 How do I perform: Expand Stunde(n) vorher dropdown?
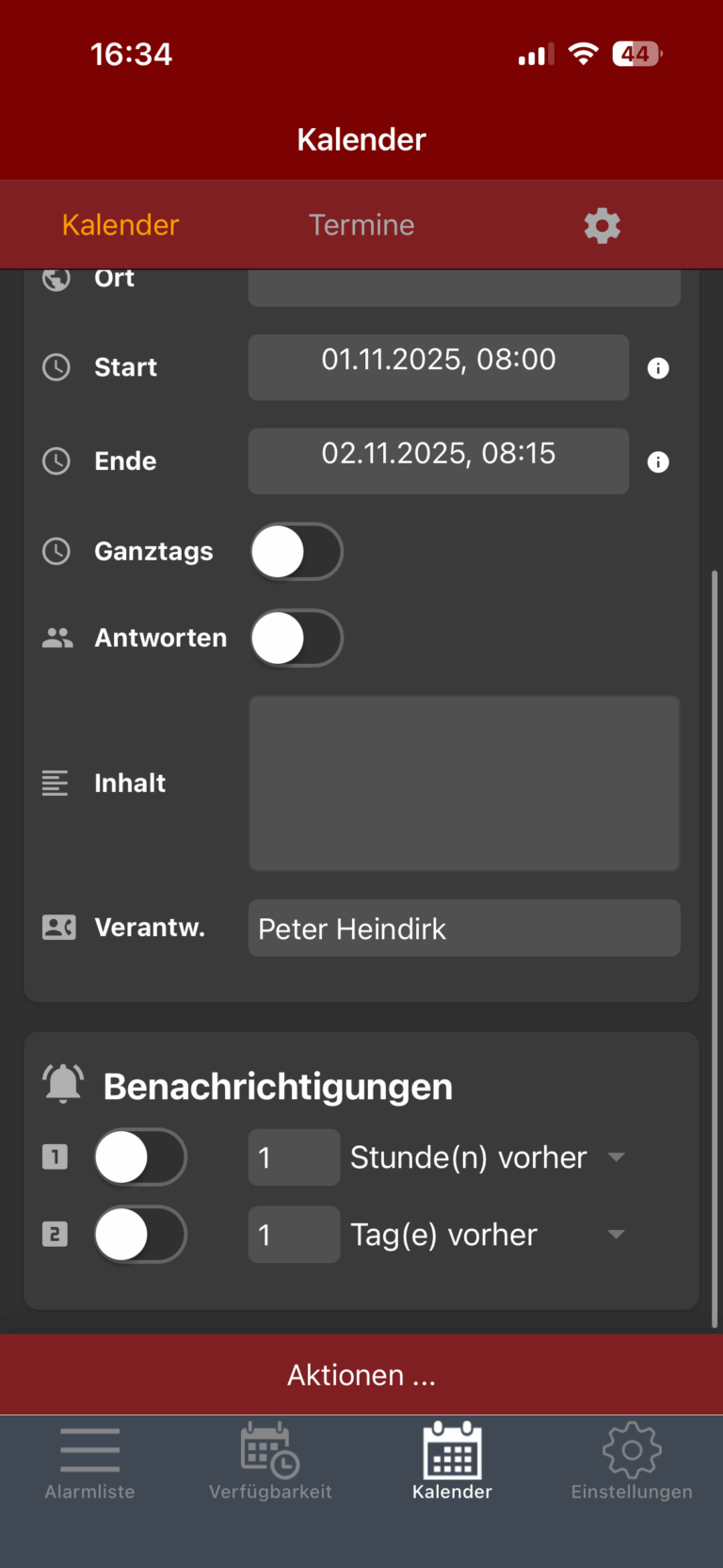488,1157
